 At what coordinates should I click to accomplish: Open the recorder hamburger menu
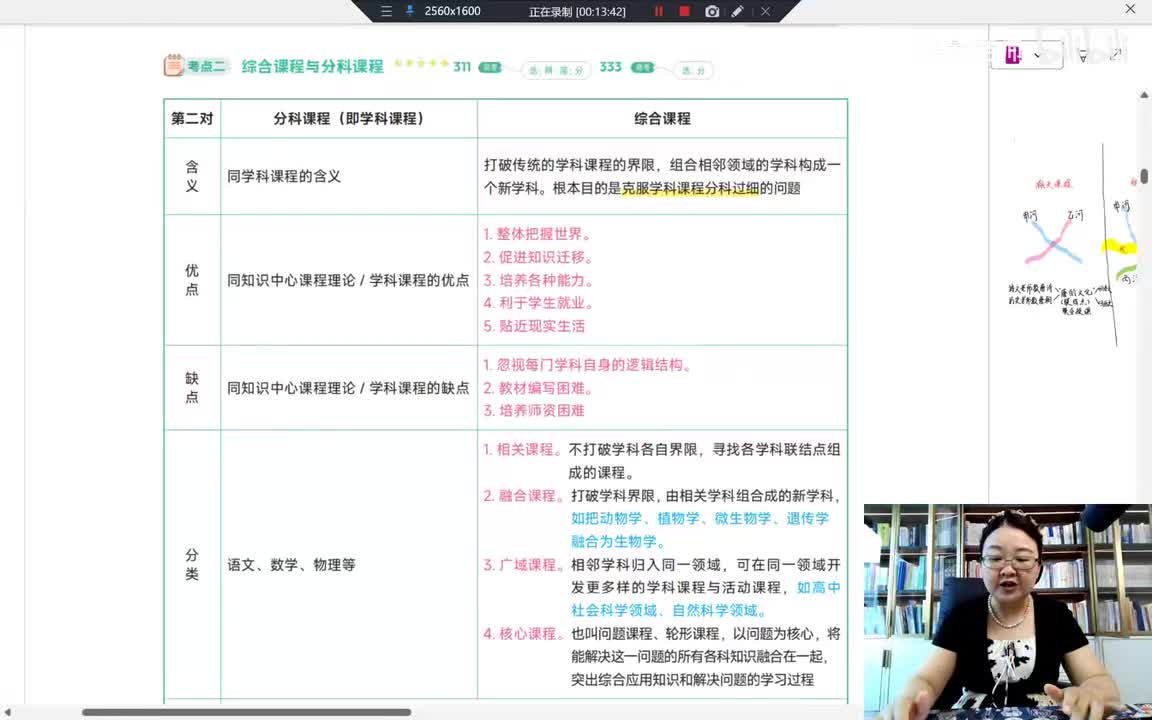pos(386,11)
